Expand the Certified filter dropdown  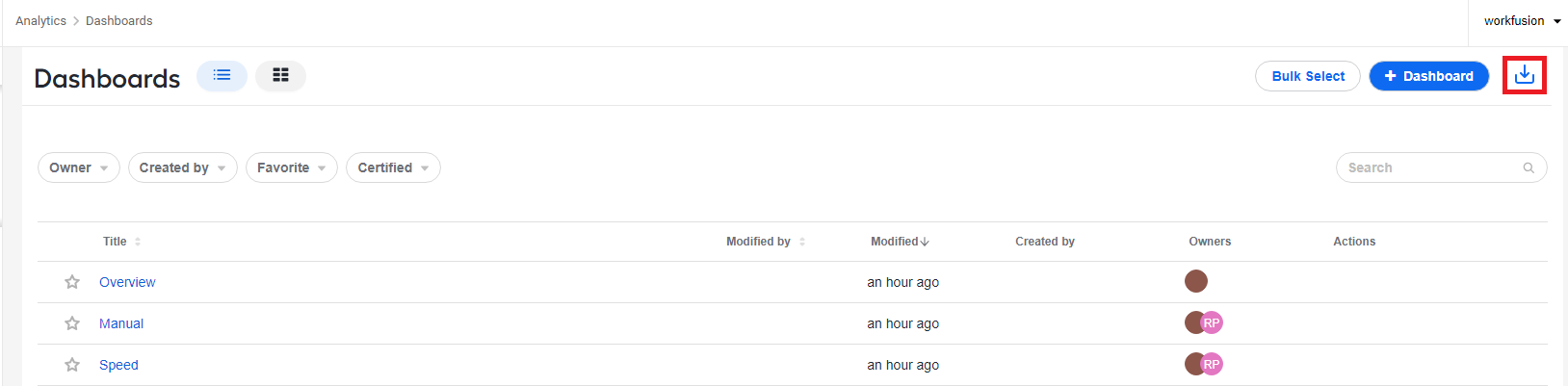tap(393, 167)
